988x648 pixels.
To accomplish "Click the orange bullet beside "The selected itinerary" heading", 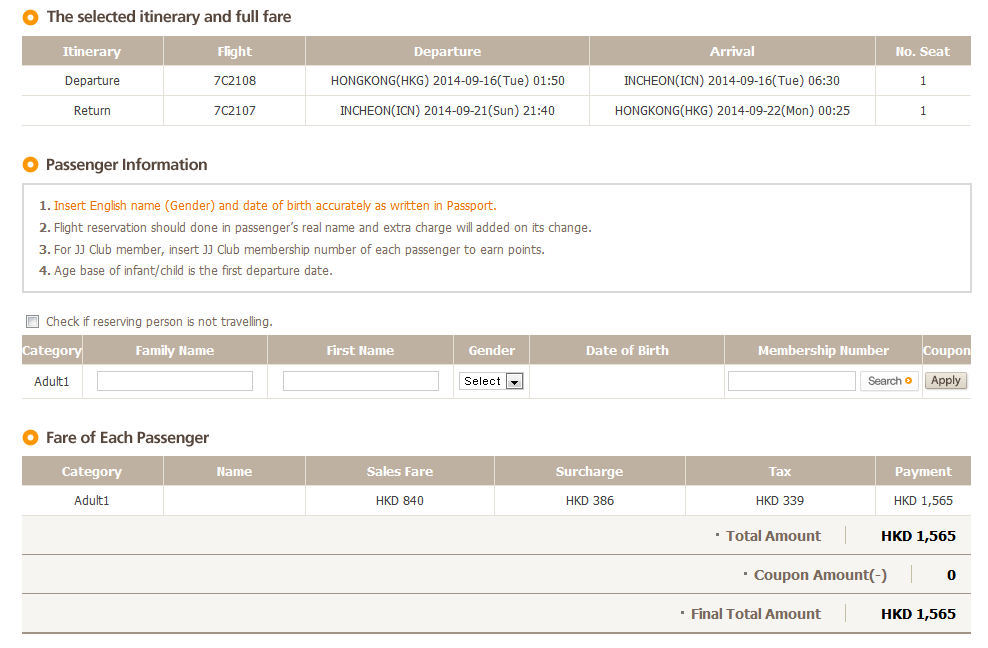I will coord(30,17).
